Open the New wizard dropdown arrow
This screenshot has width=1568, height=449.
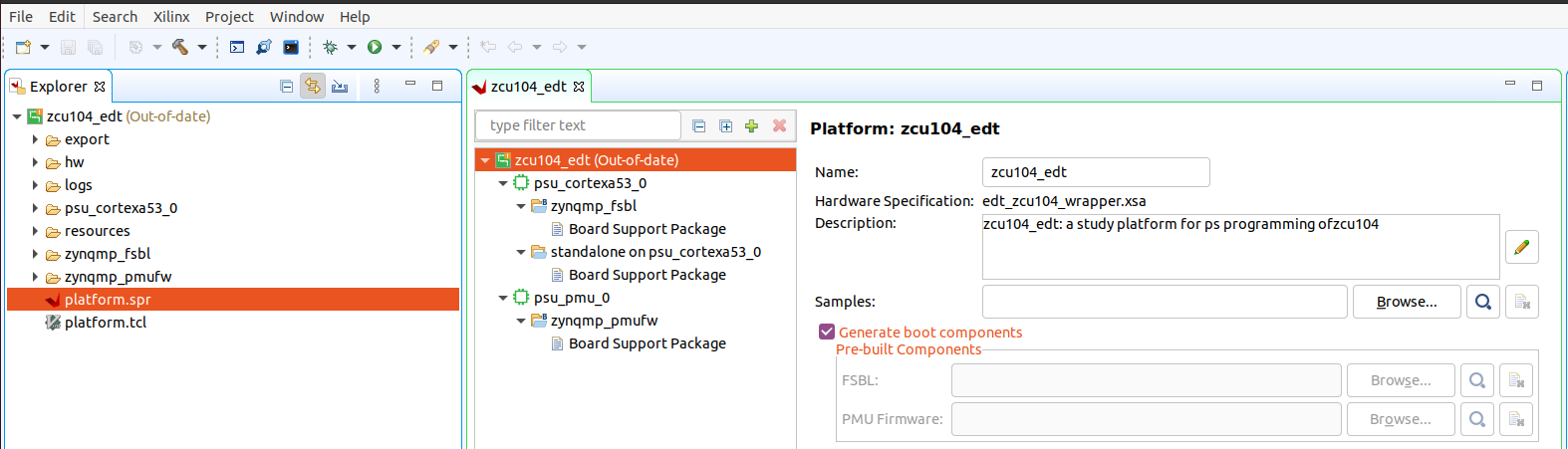(x=45, y=47)
